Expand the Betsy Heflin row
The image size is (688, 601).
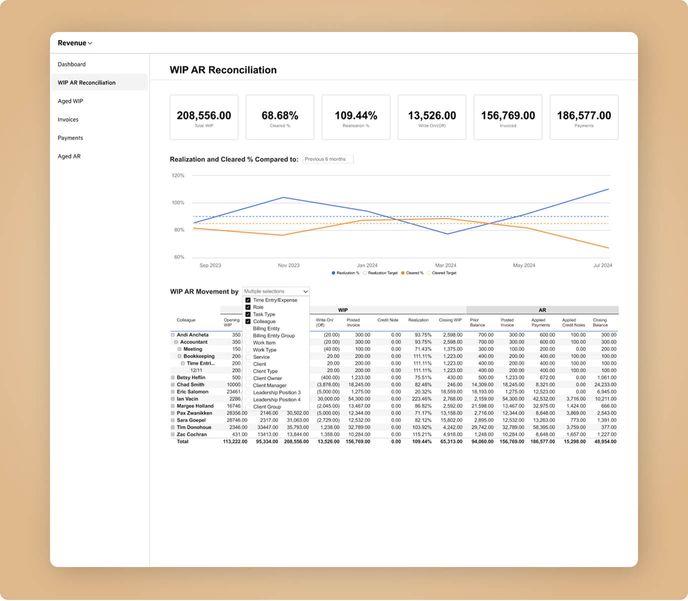pos(174,377)
